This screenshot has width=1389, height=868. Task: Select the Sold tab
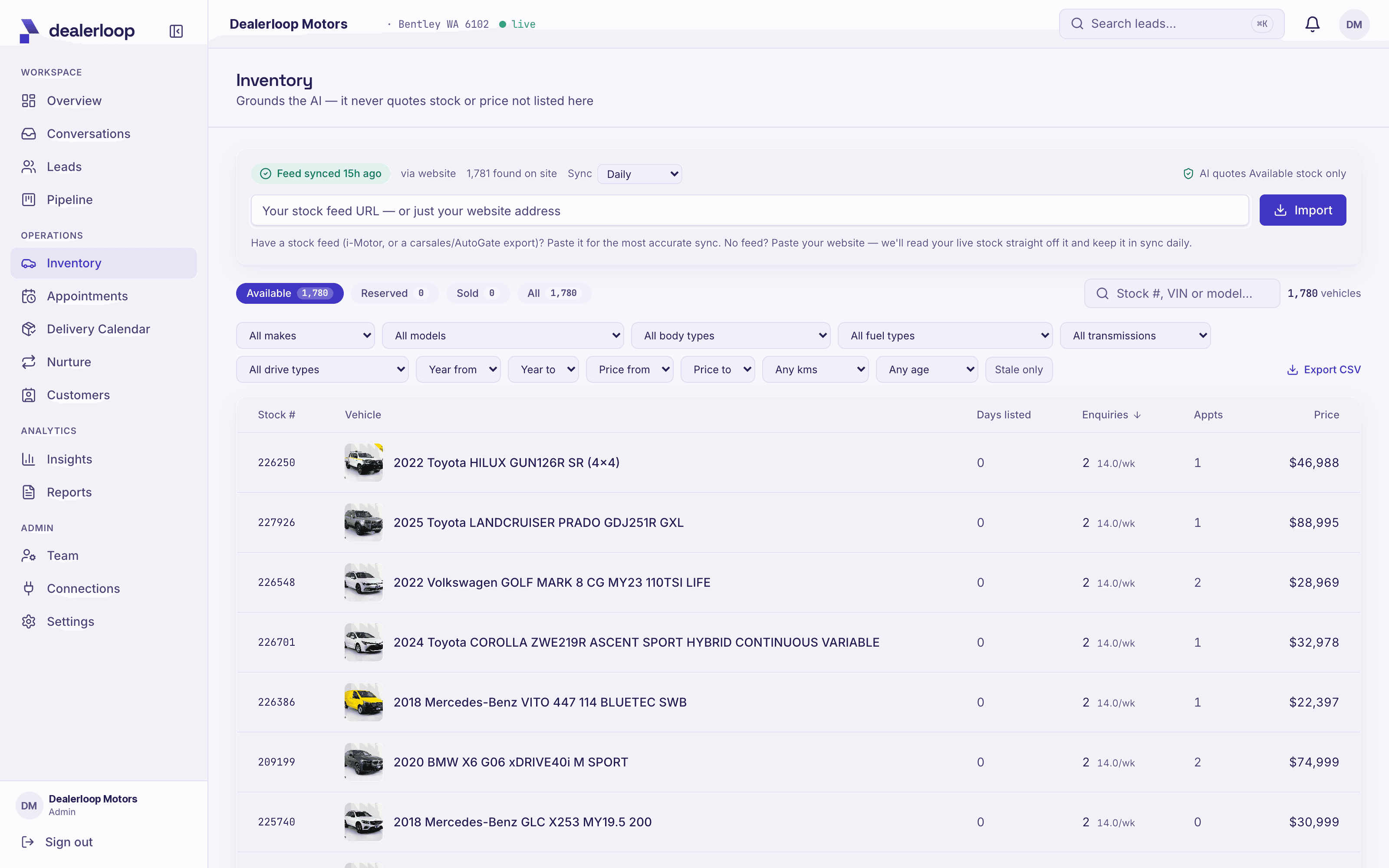click(477, 293)
